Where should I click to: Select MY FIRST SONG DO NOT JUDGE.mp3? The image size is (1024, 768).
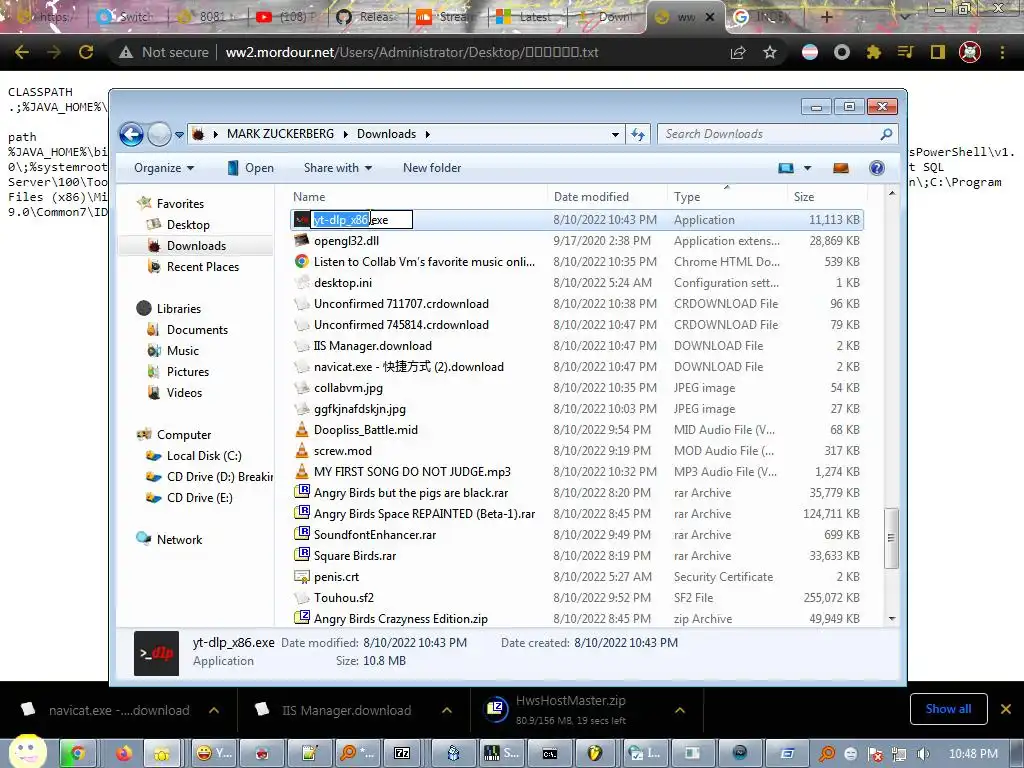pos(412,472)
